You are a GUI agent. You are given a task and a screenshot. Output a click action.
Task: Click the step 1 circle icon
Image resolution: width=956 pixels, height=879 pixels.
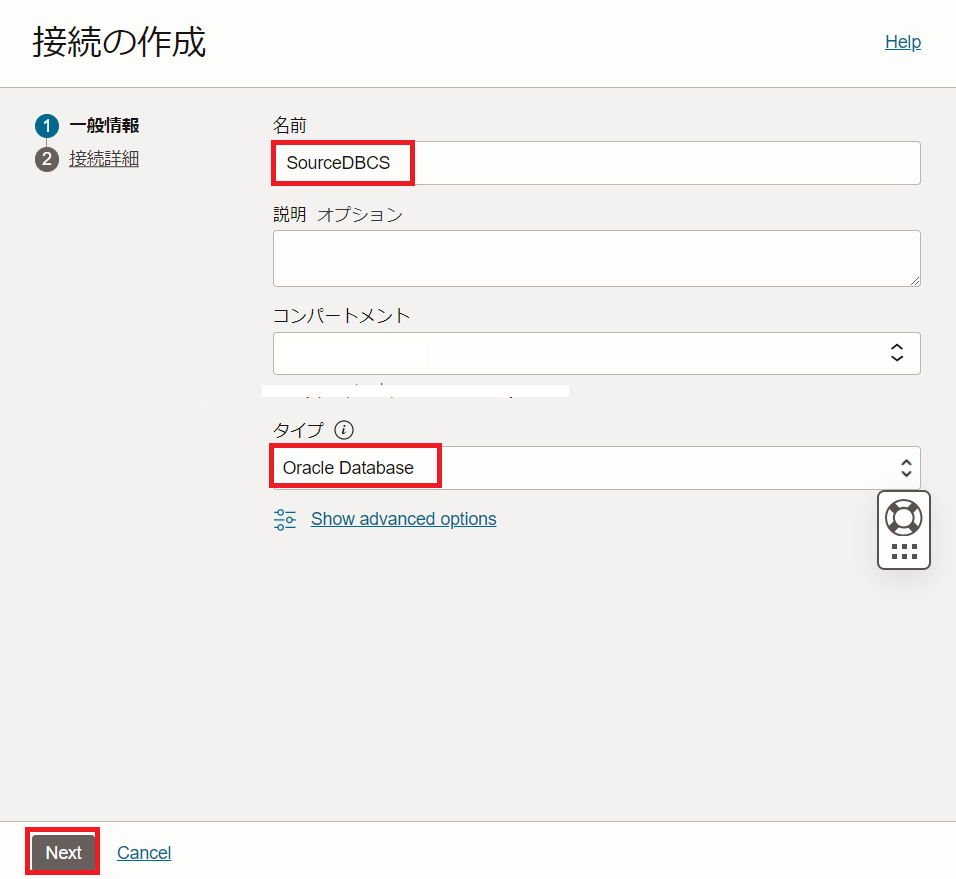coord(47,126)
